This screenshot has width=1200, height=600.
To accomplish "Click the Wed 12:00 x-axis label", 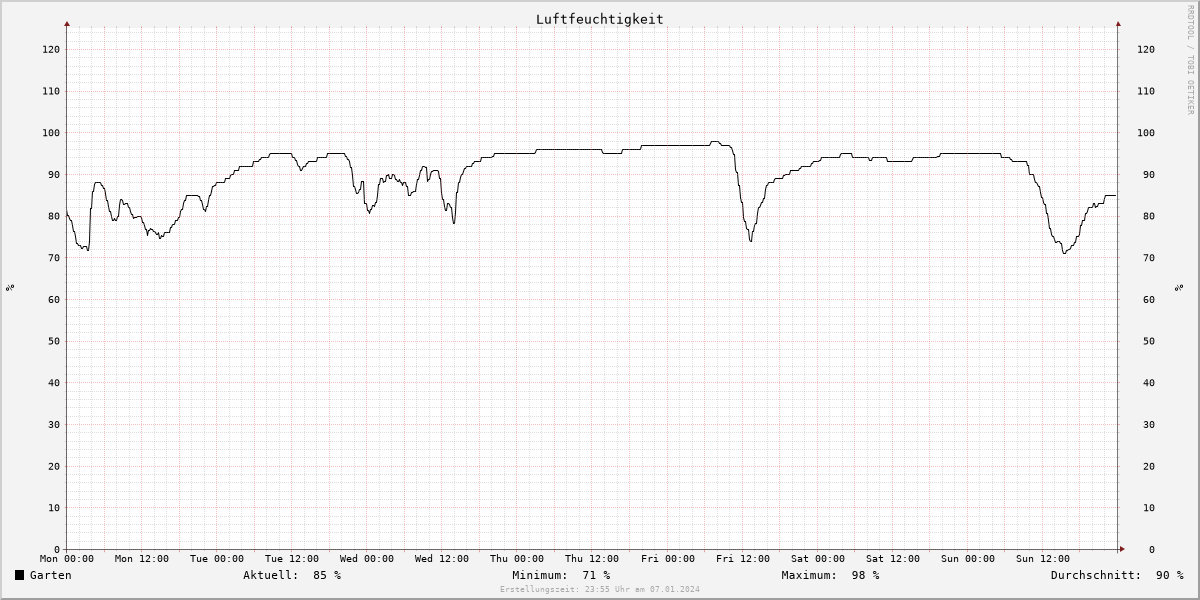I will (x=442, y=559).
